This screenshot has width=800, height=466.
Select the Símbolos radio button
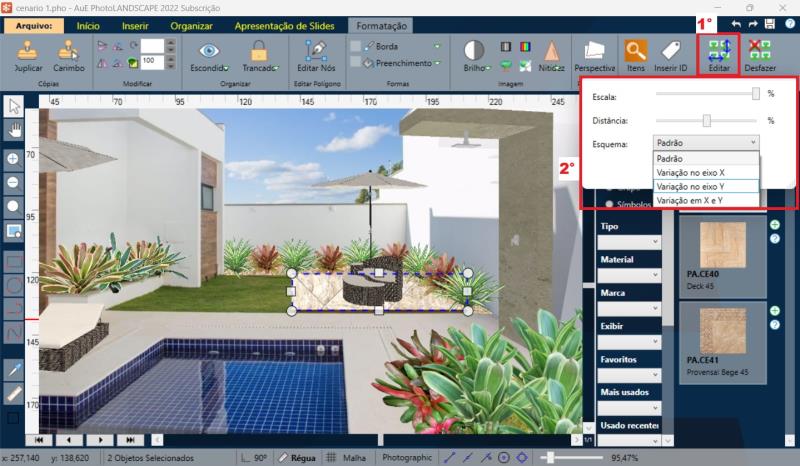click(x=612, y=204)
